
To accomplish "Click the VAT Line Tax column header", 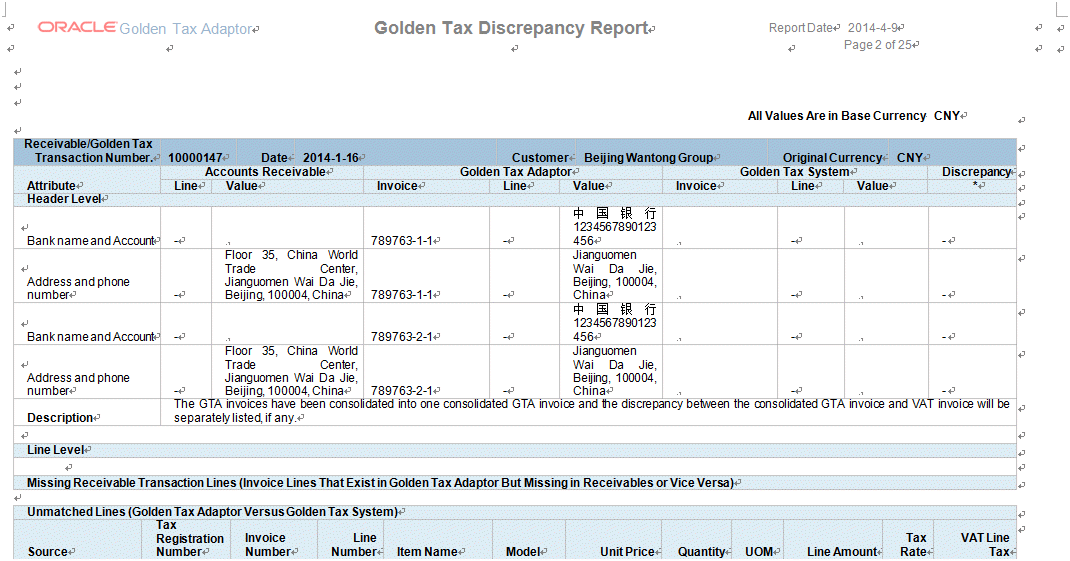I will tap(985, 545).
